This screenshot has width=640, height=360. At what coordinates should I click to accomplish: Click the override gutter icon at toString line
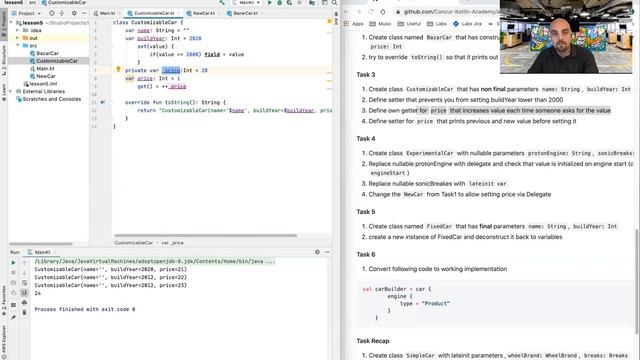(x=102, y=102)
